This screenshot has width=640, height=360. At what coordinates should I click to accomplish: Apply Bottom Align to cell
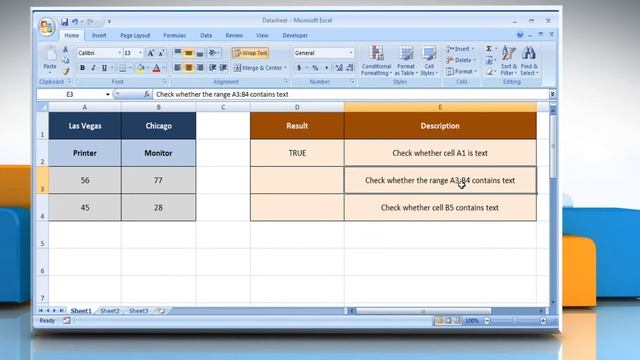point(200,53)
